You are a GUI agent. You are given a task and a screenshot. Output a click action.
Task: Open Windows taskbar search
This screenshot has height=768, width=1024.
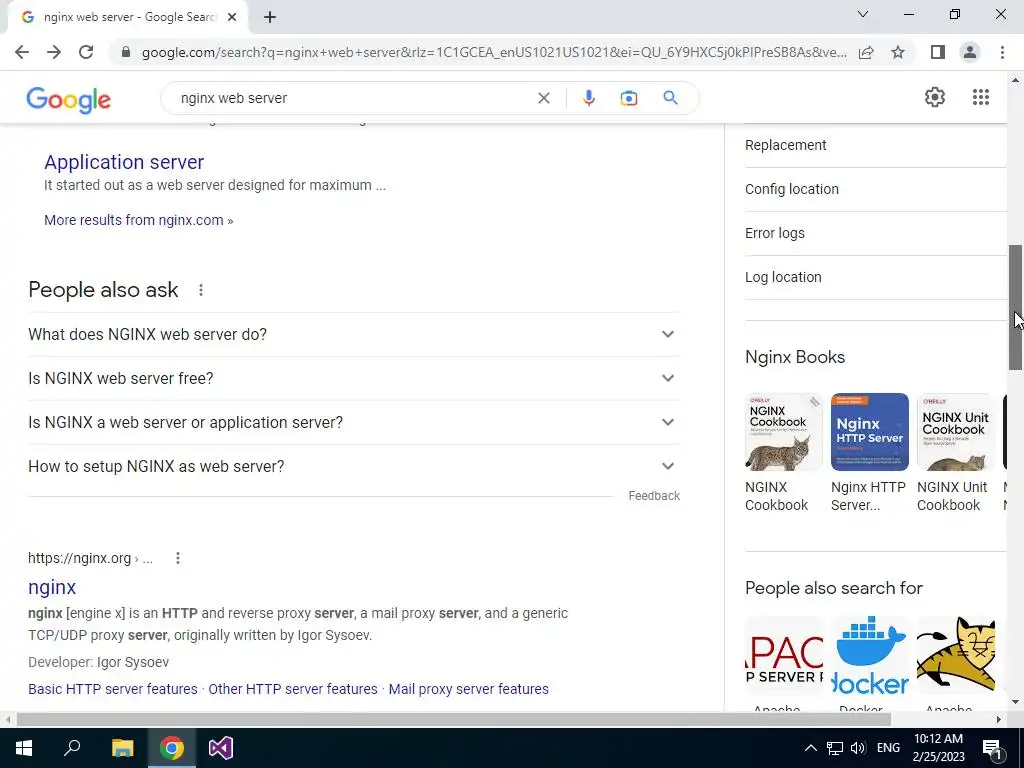[72, 748]
